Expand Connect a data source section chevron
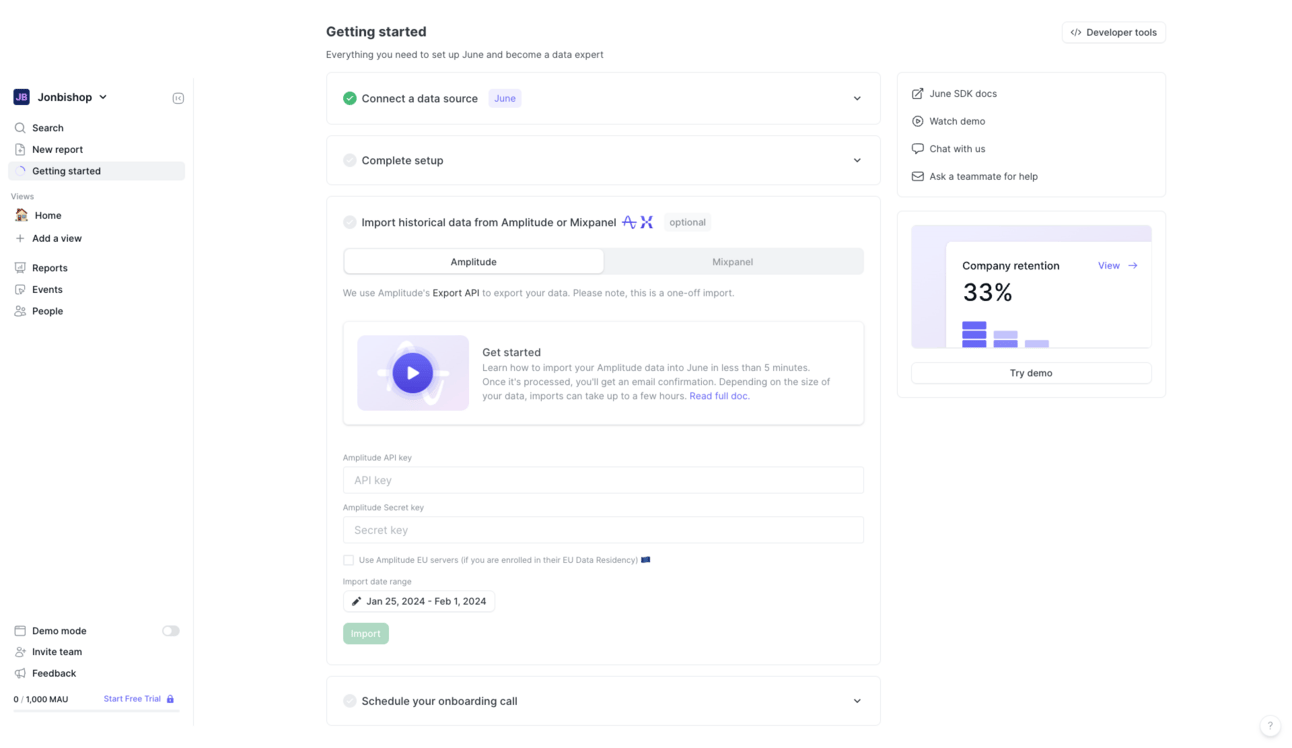 857,98
